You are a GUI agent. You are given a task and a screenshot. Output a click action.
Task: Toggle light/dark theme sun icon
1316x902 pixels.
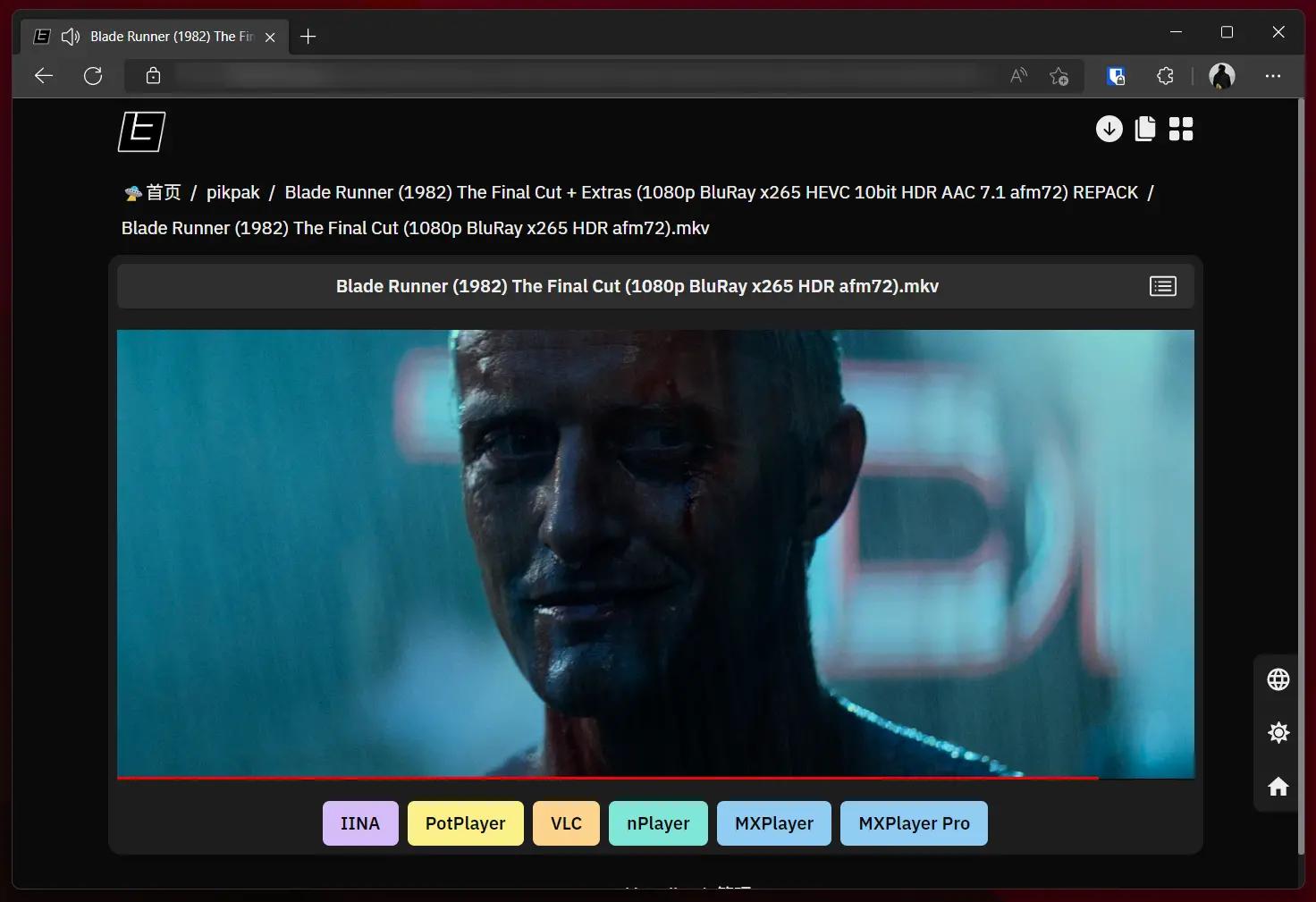(1278, 733)
